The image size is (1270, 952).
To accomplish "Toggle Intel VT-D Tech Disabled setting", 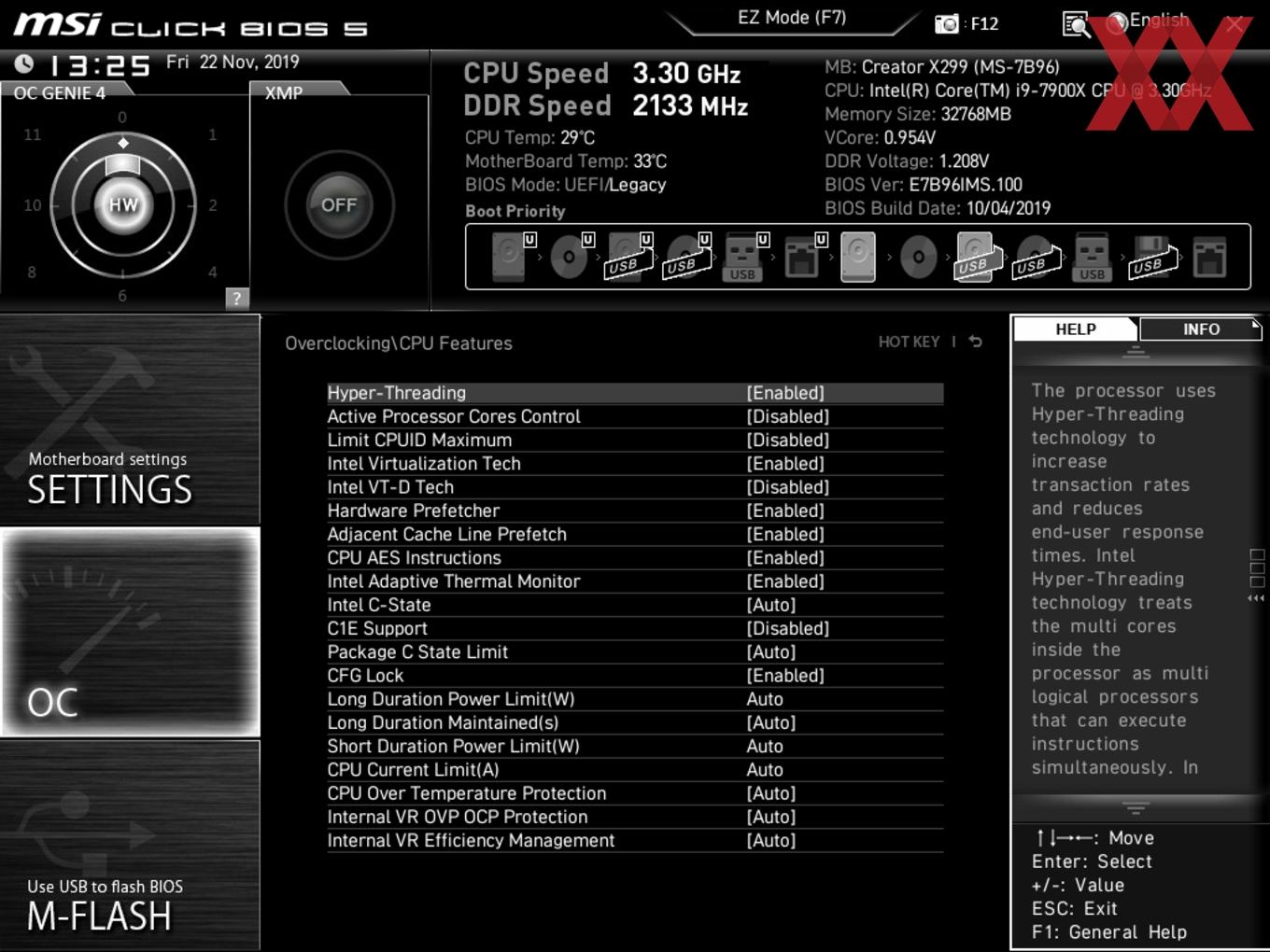I will [635, 487].
